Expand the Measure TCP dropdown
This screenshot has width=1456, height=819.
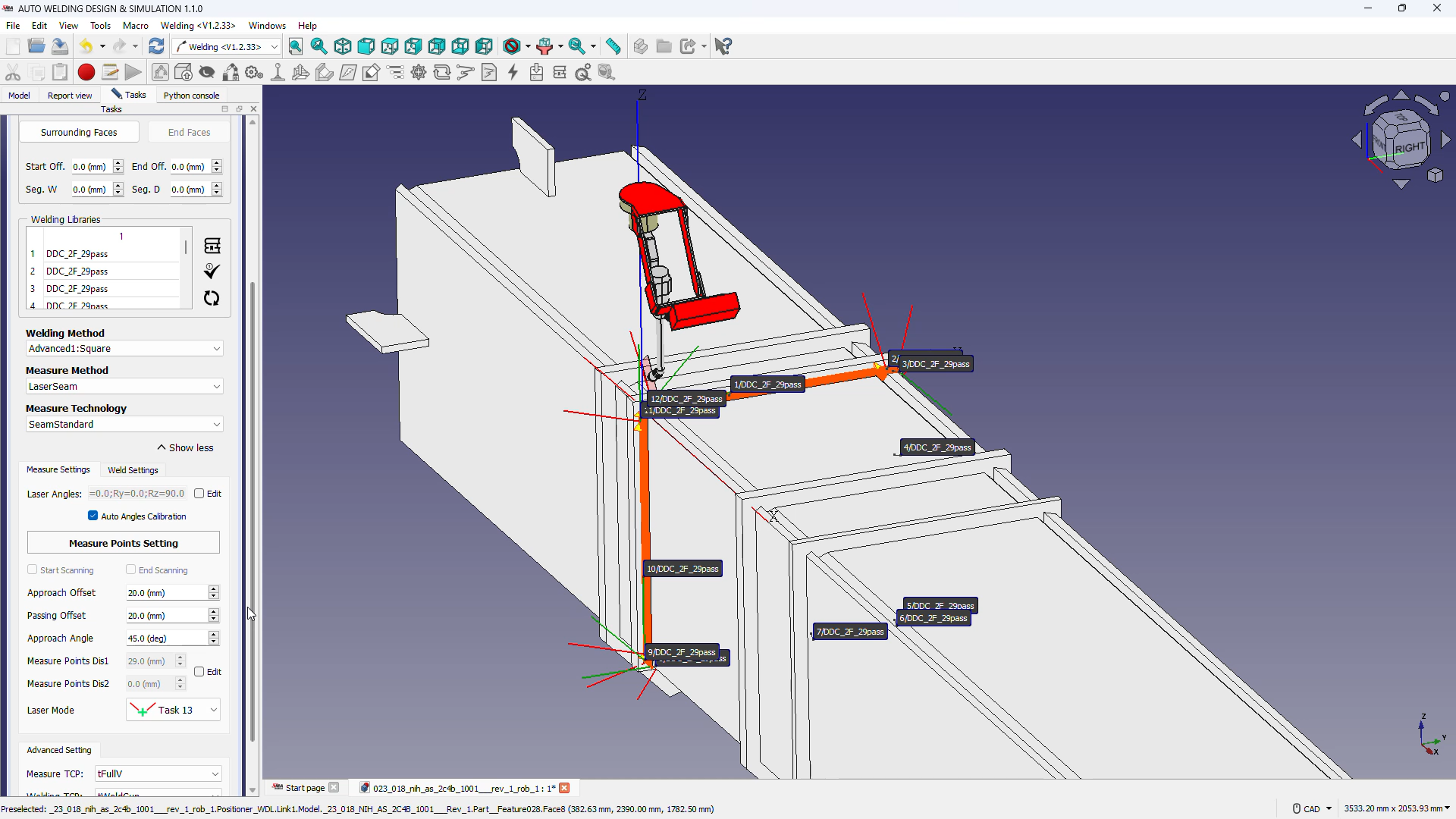point(158,773)
